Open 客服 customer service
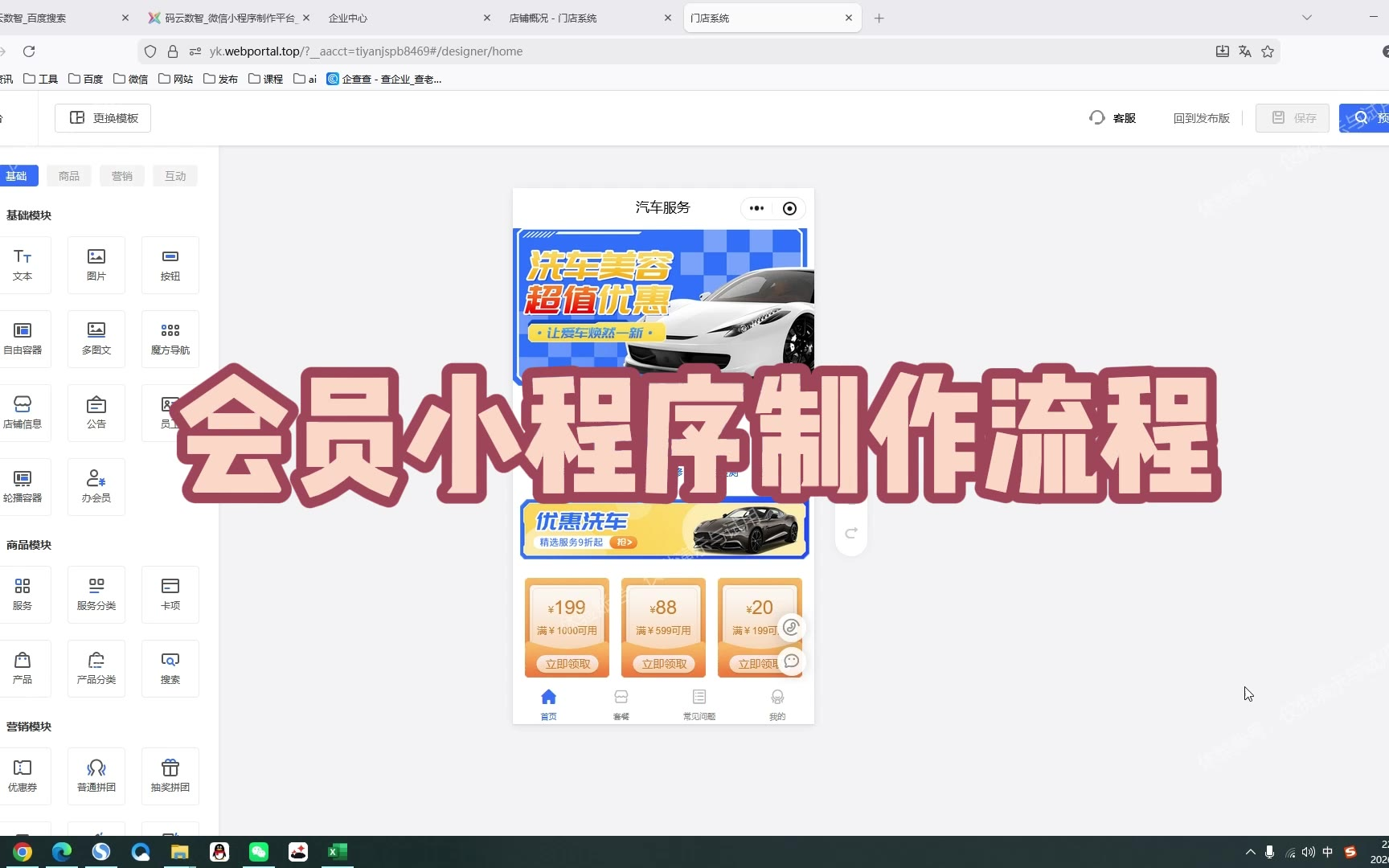Viewport: 1389px width, 868px height. tap(1113, 118)
